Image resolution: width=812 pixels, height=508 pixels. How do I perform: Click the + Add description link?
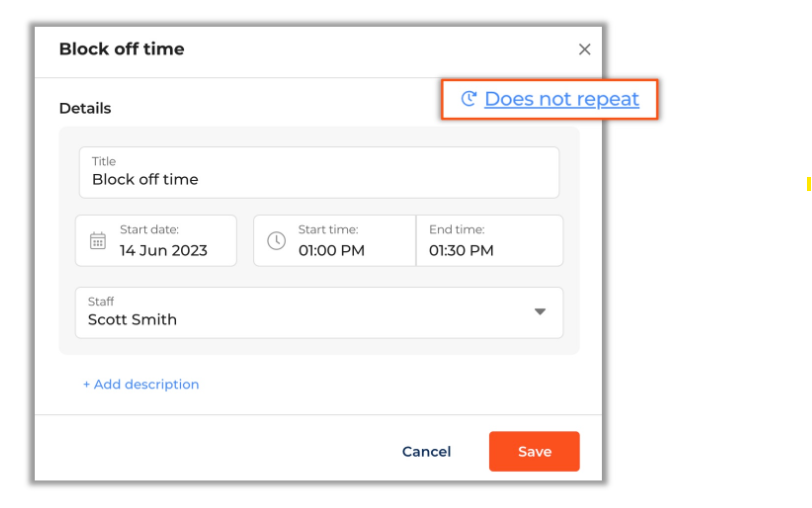(141, 384)
